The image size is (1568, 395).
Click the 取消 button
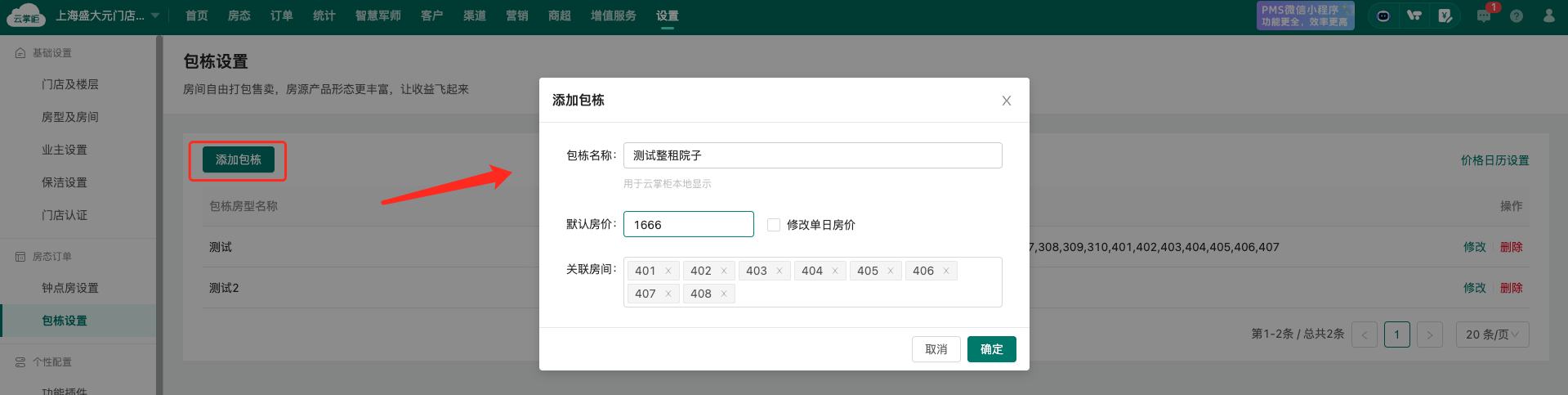936,349
